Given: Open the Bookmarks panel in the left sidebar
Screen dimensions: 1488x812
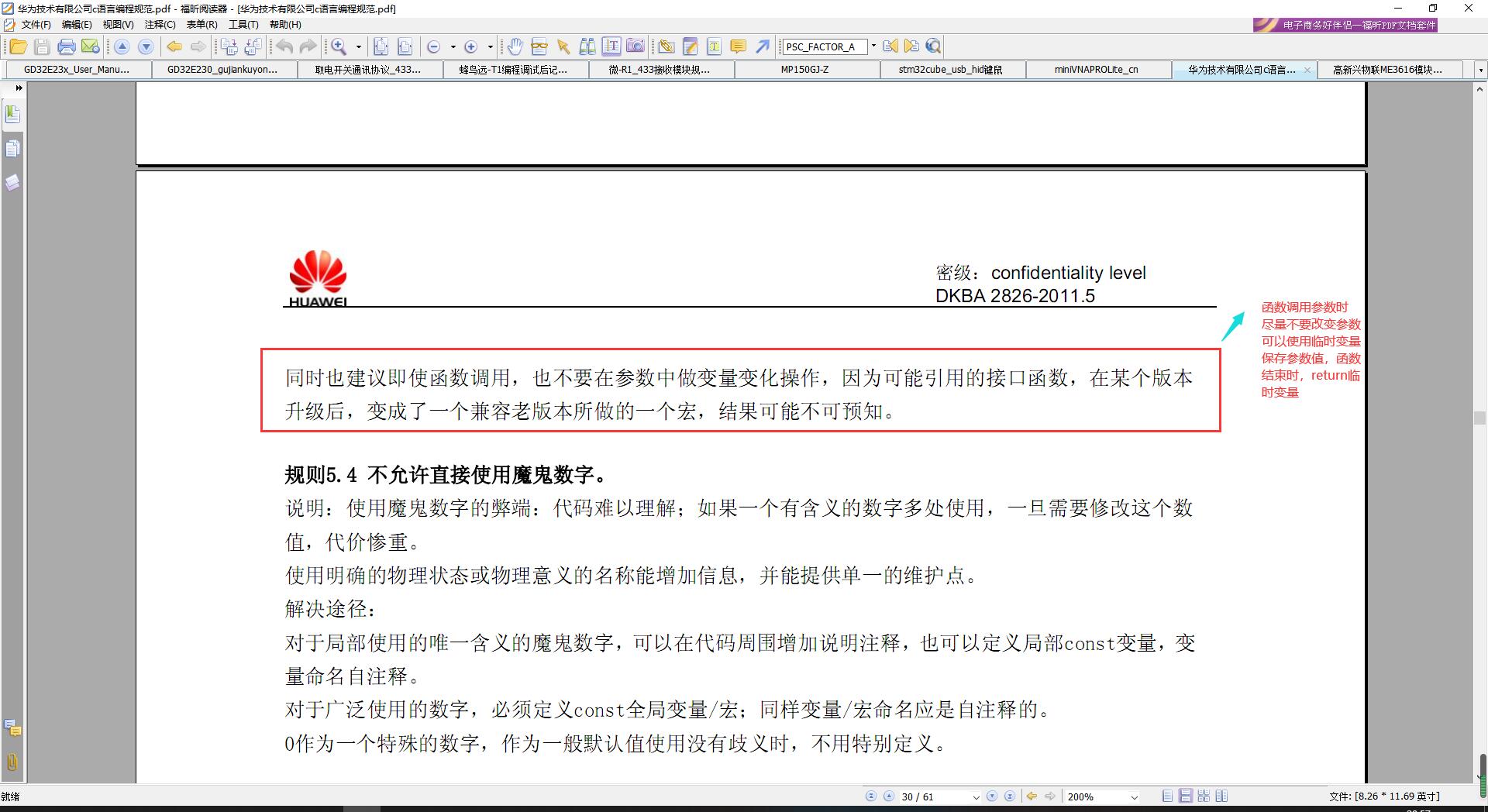Looking at the screenshot, I should 12,113.
